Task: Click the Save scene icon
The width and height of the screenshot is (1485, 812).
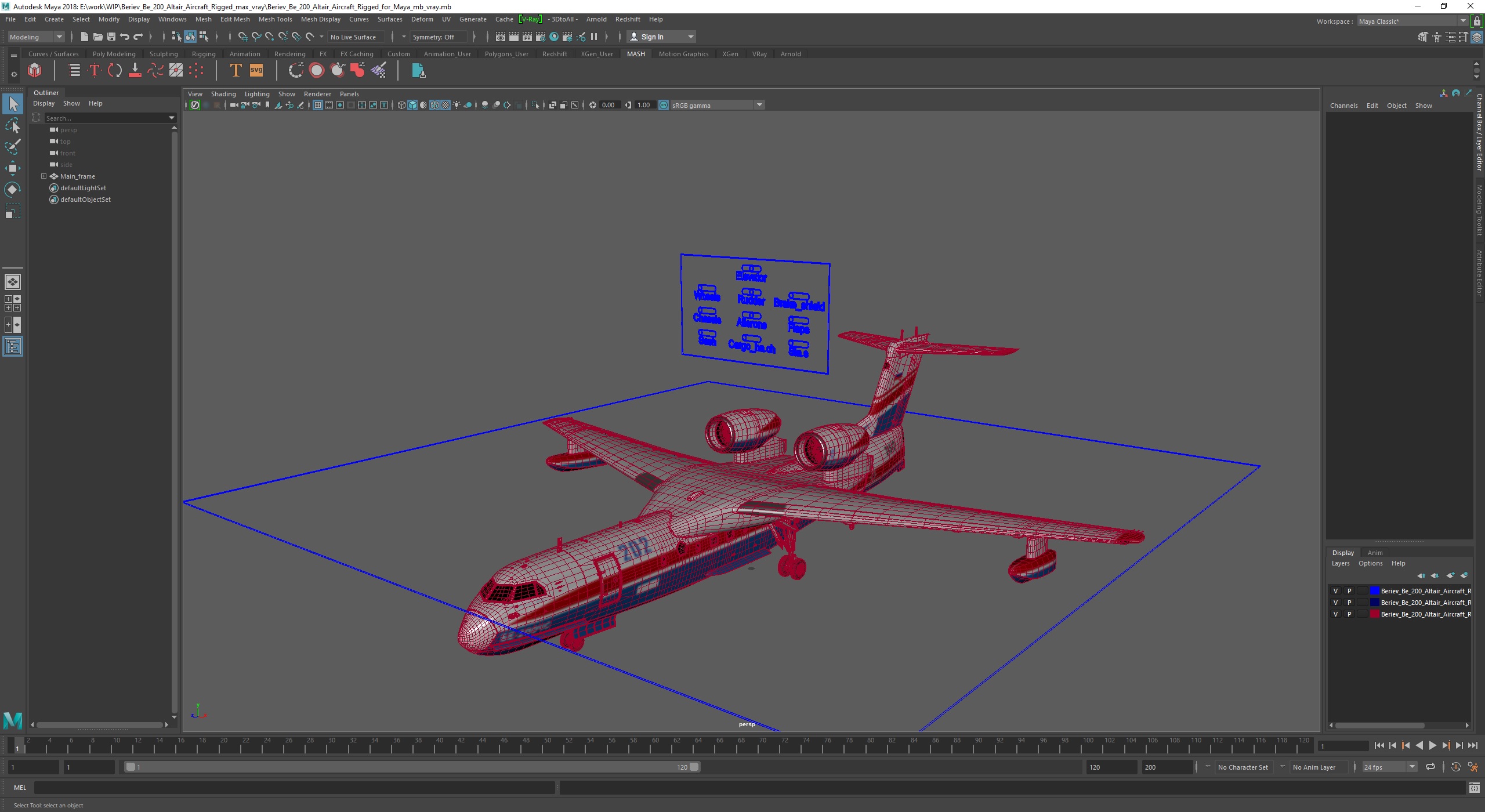Action: pyautogui.click(x=111, y=37)
